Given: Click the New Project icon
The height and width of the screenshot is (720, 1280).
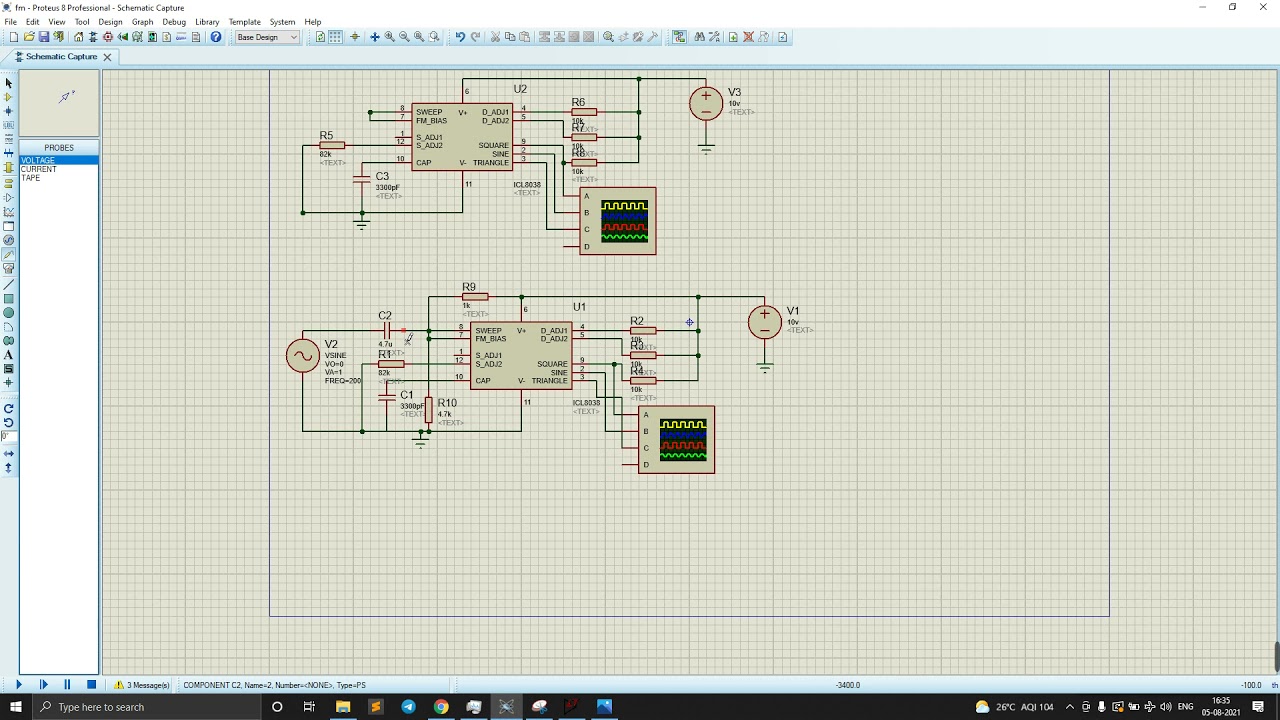Looking at the screenshot, I should click(14, 37).
